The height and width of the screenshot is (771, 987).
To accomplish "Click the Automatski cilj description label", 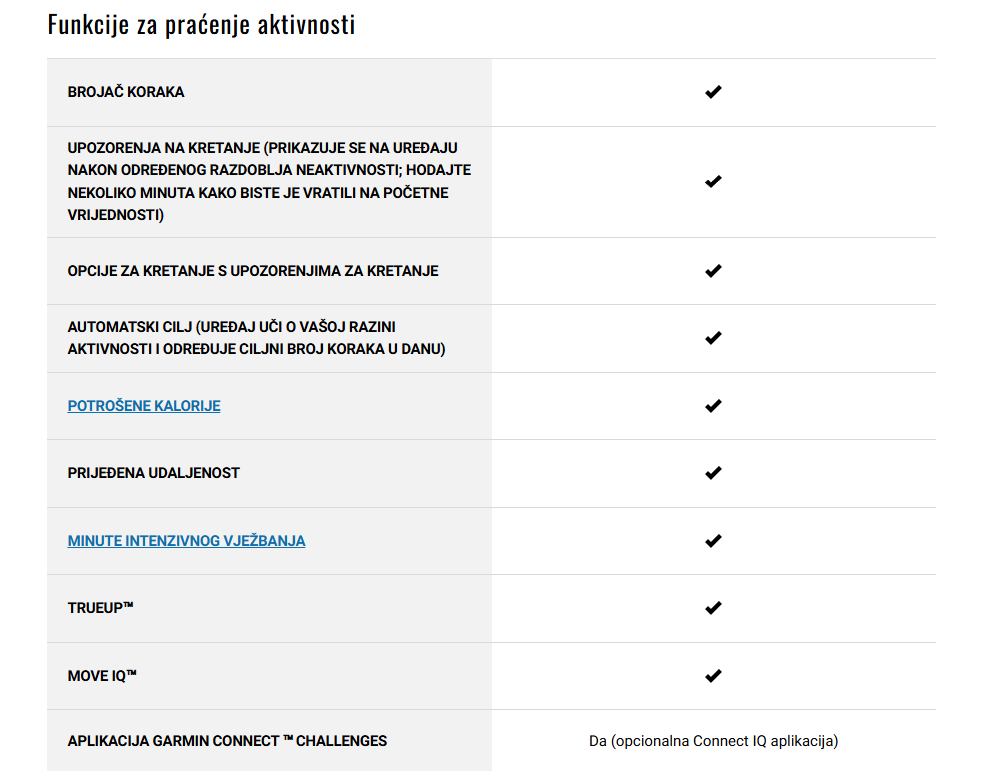I will (257, 338).
